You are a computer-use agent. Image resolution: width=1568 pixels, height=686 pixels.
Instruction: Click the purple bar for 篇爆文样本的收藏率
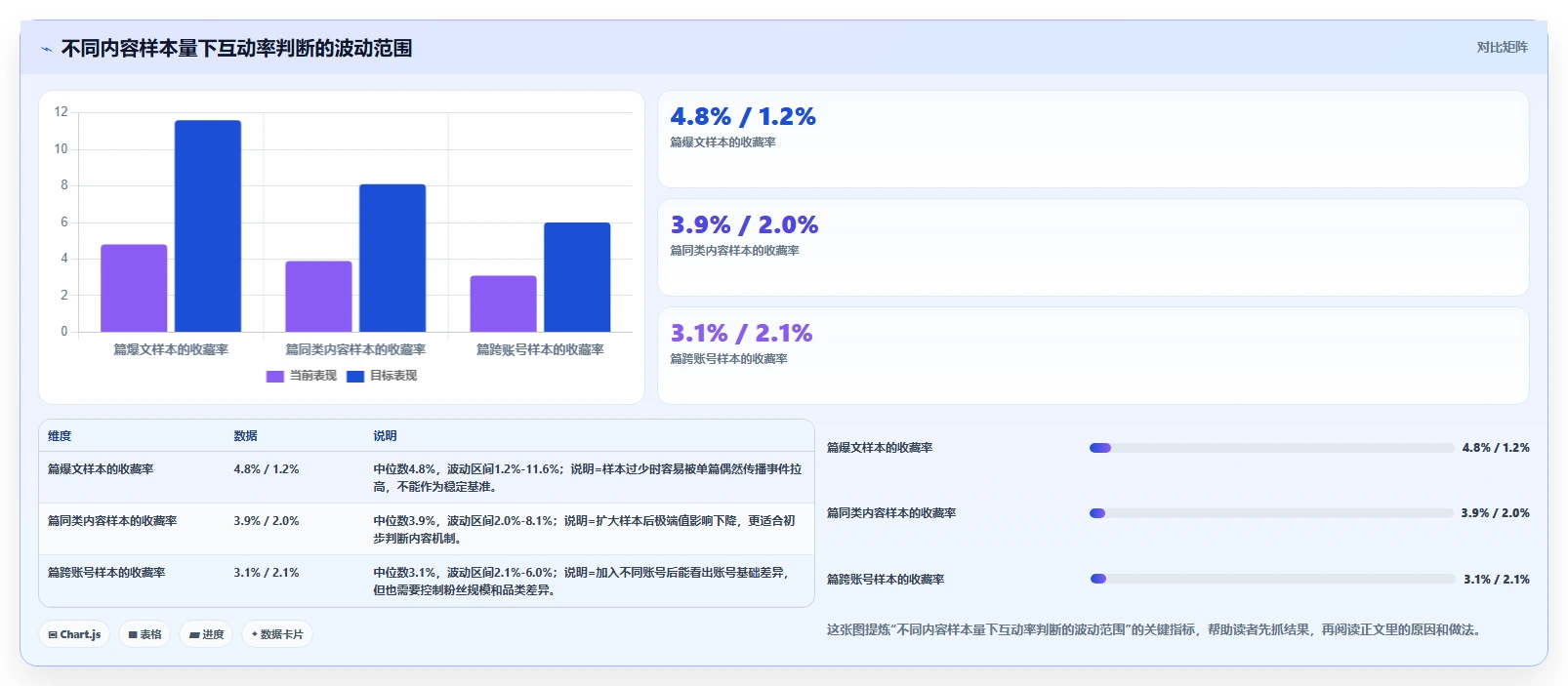(134, 288)
